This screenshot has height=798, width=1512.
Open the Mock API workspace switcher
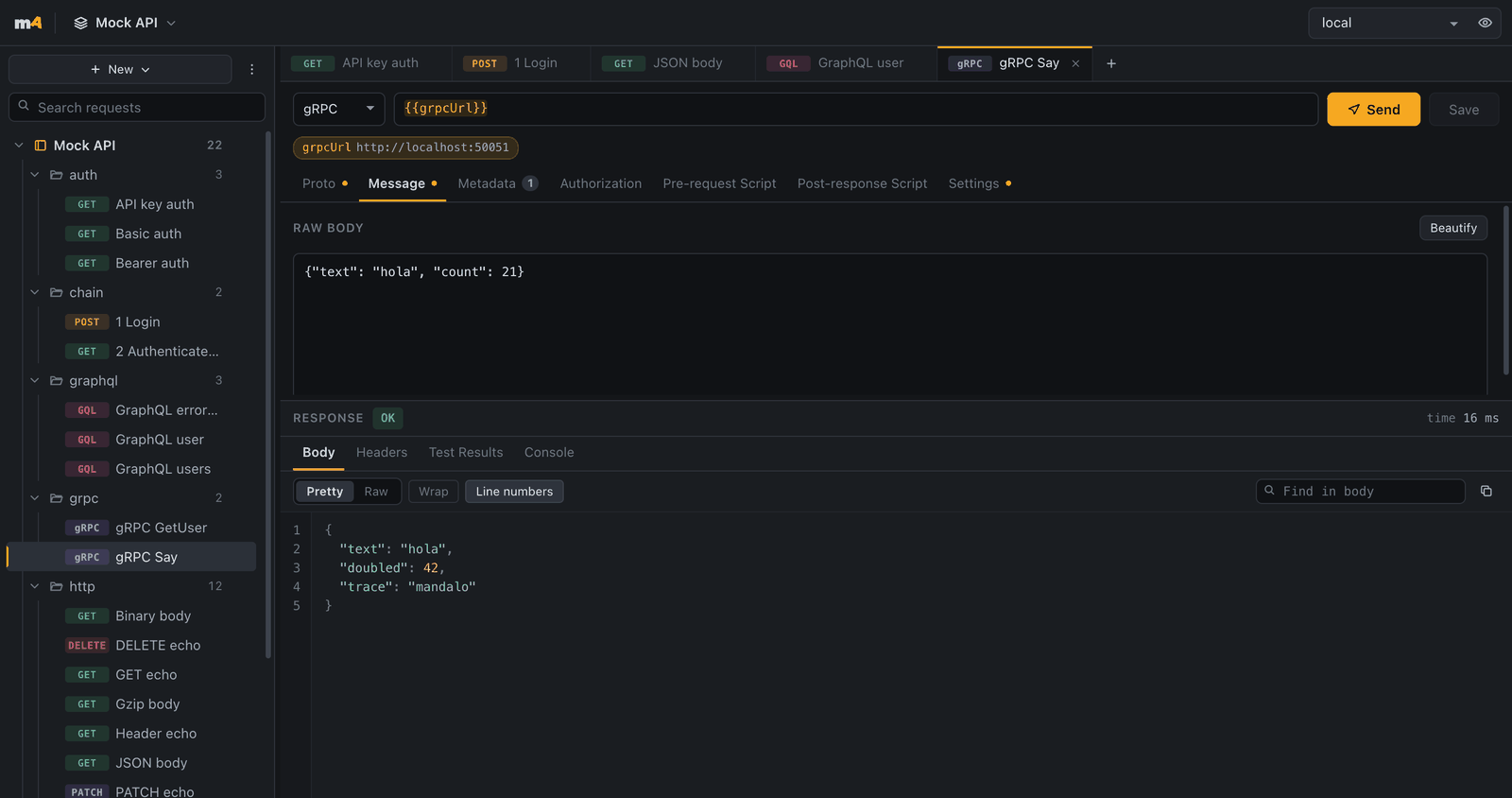125,23
